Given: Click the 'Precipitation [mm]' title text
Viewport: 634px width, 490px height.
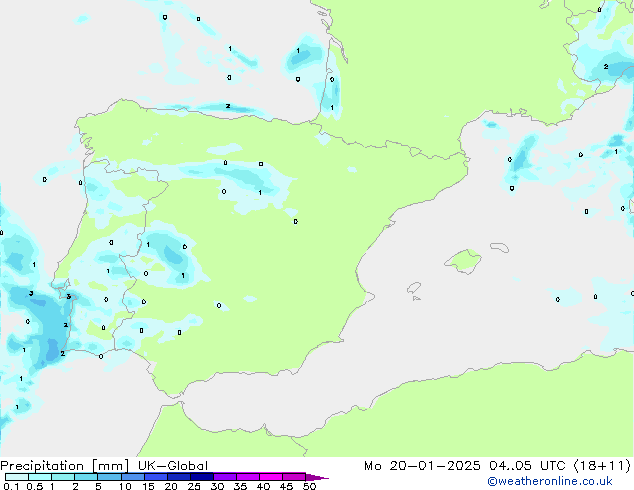Looking at the screenshot, I should pos(65,466).
